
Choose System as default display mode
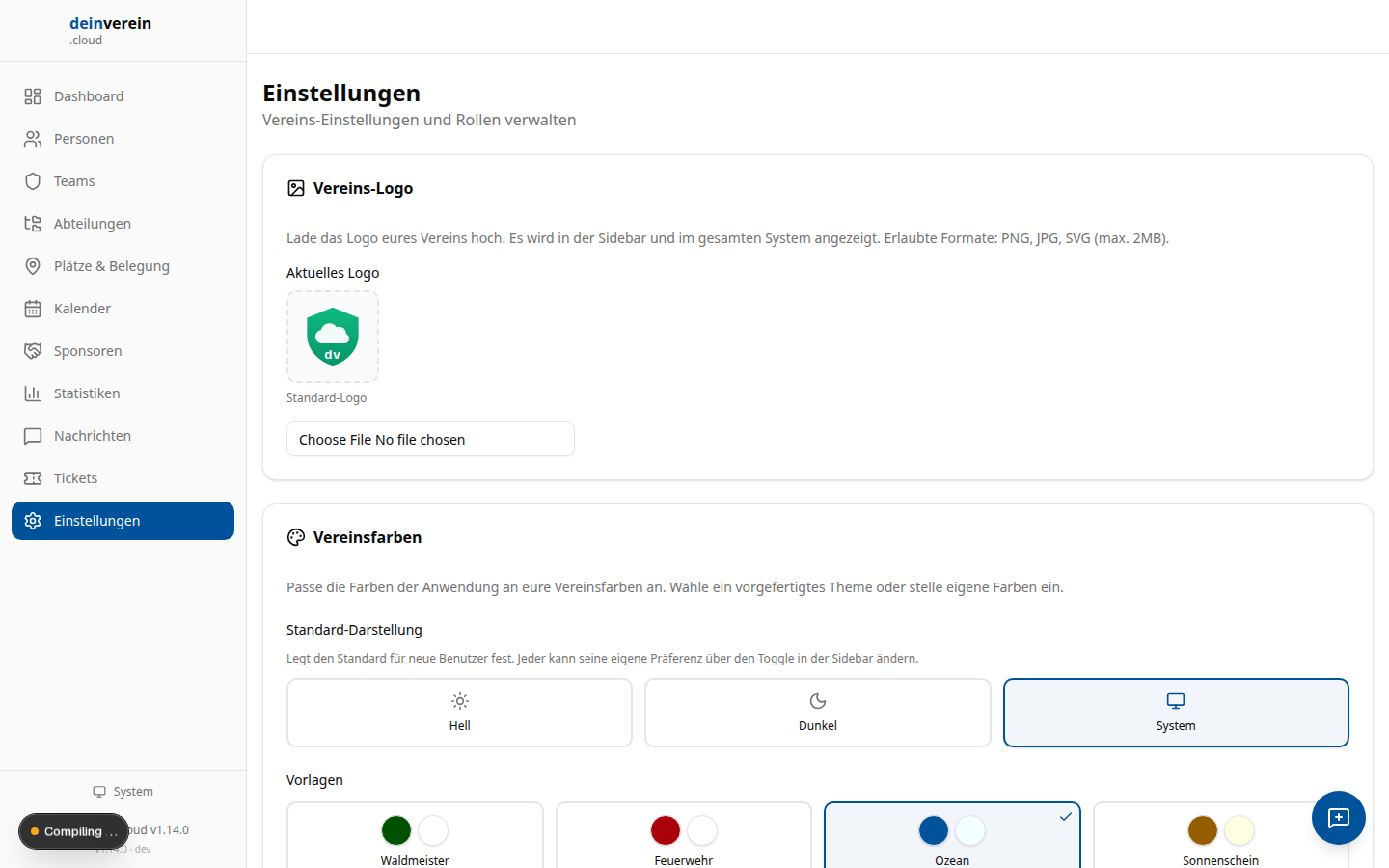pyautogui.click(x=1175, y=713)
